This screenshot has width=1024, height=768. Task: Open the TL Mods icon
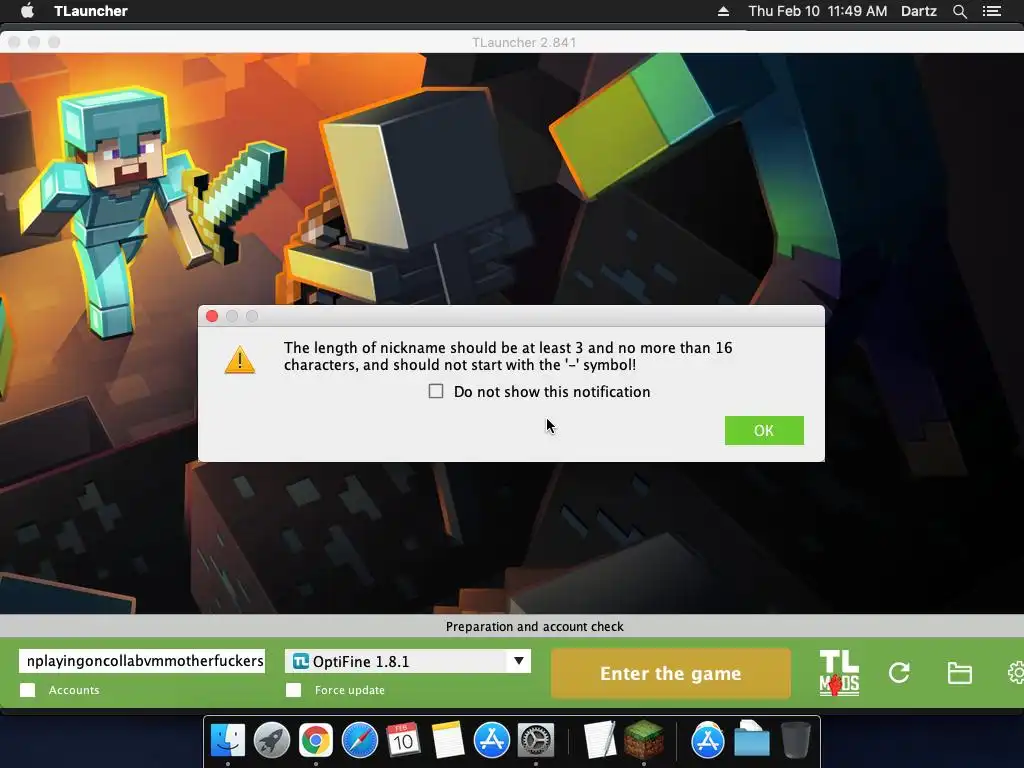(x=839, y=673)
